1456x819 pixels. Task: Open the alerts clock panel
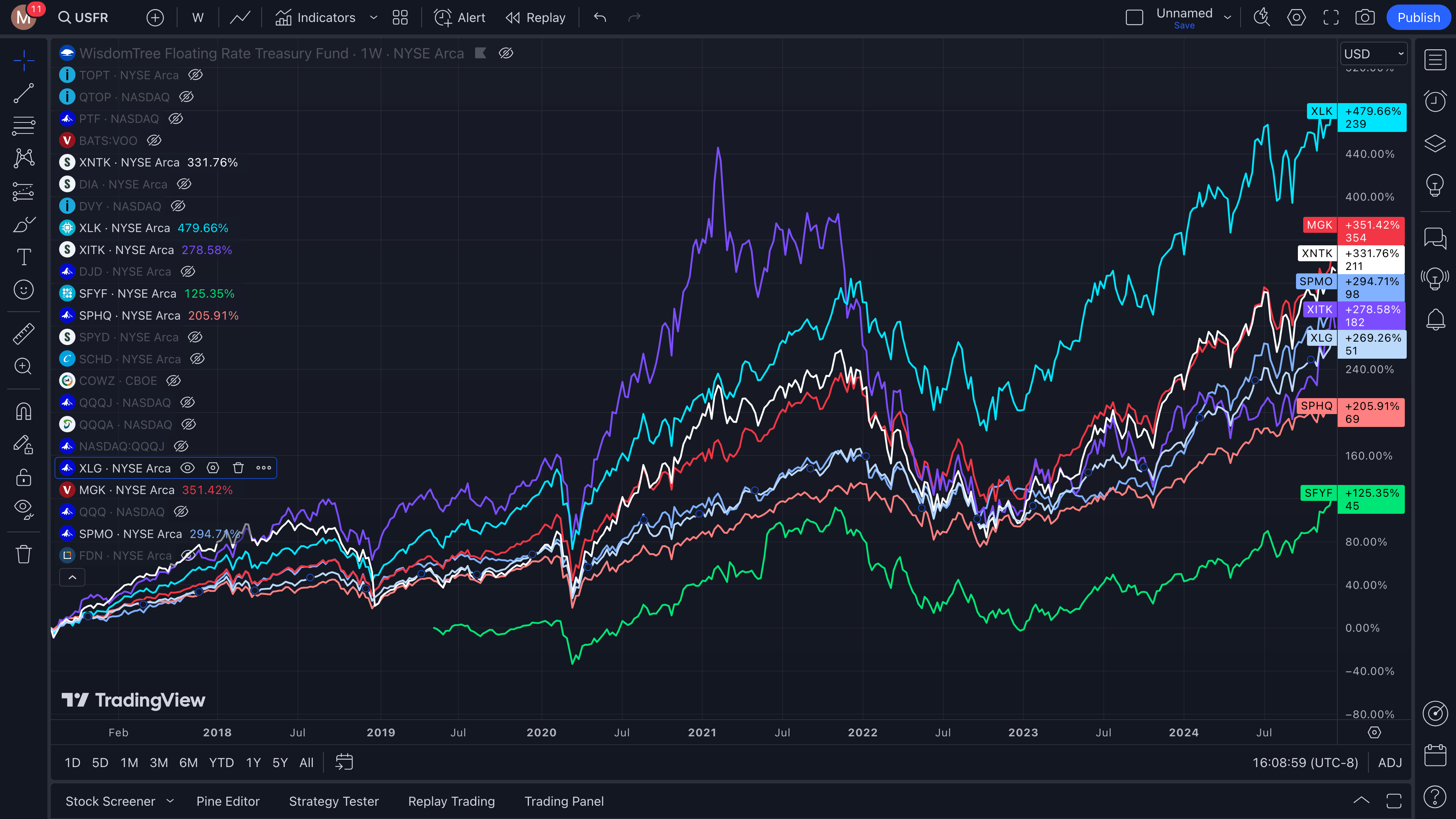(x=1435, y=101)
